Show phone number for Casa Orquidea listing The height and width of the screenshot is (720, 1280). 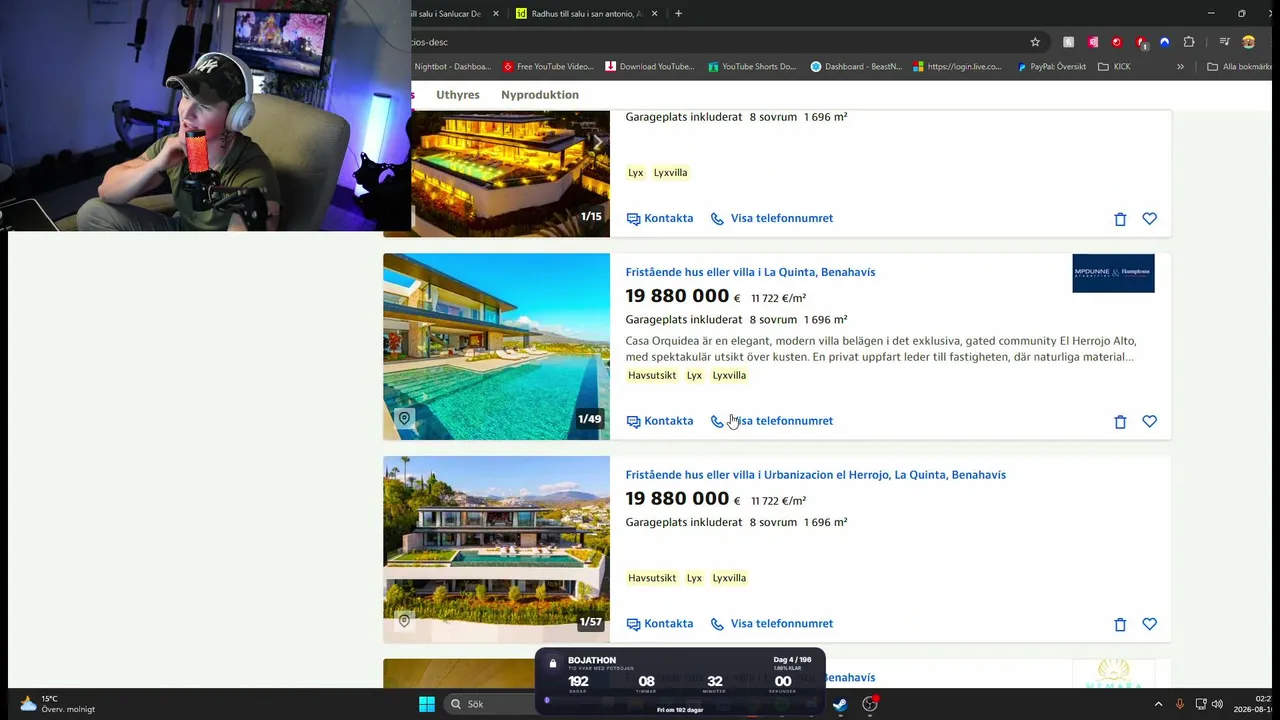click(x=772, y=421)
